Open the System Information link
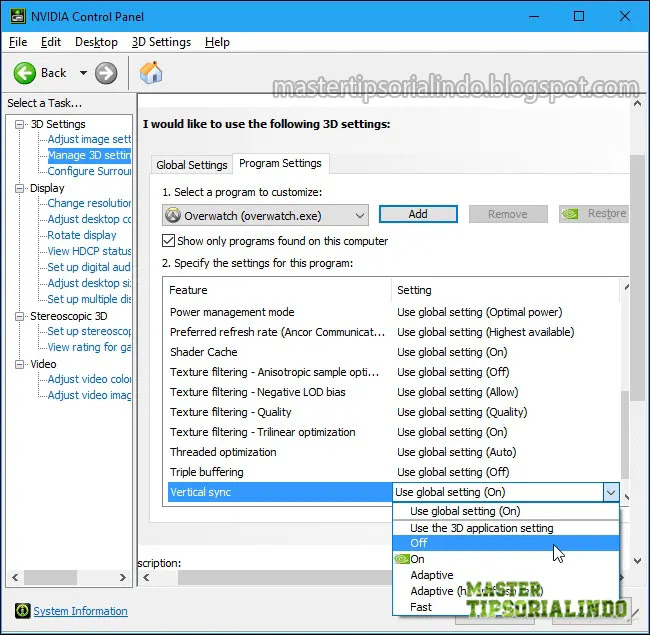 [x=80, y=611]
